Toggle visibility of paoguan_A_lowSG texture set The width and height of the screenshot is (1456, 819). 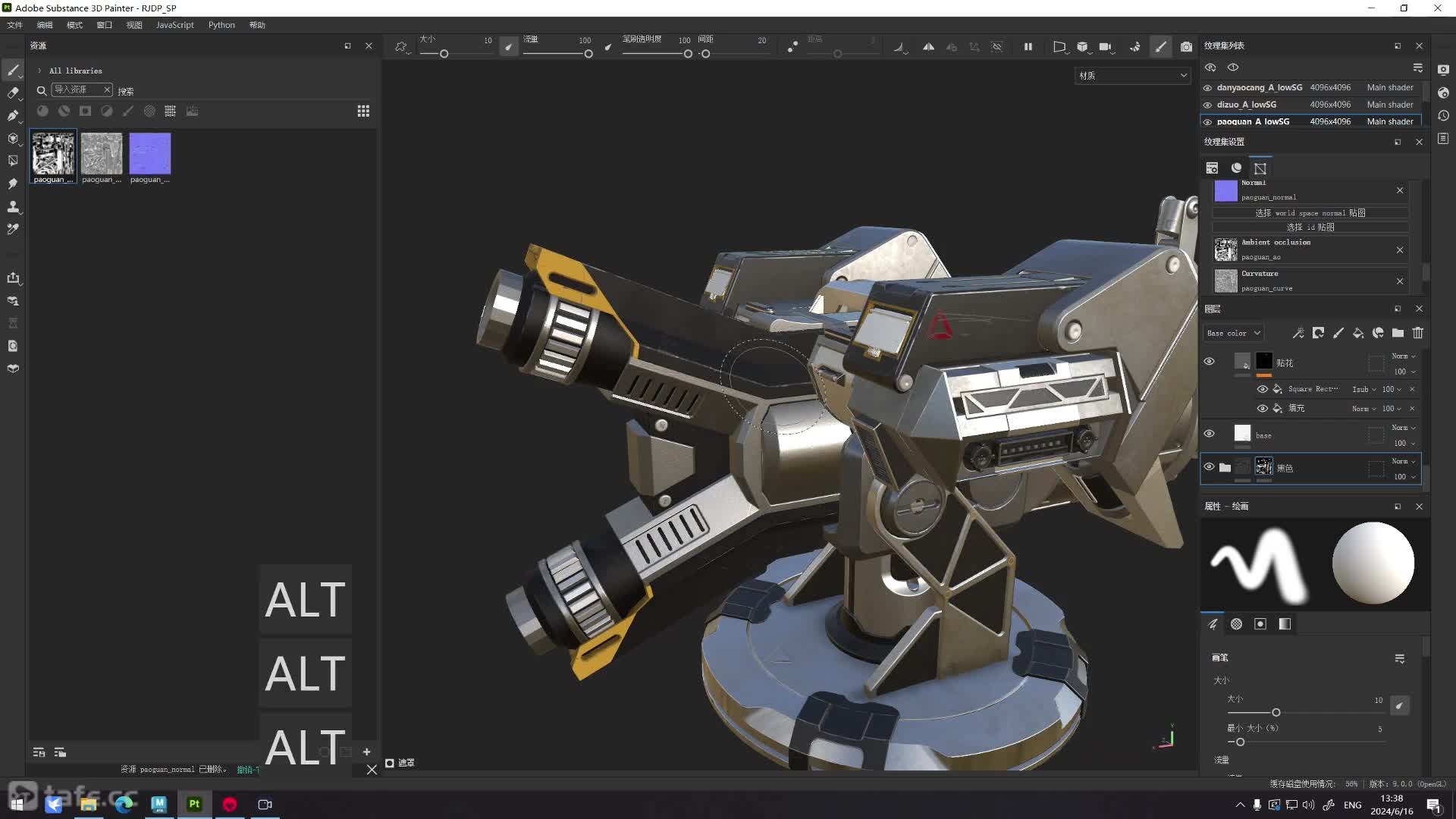[1207, 121]
